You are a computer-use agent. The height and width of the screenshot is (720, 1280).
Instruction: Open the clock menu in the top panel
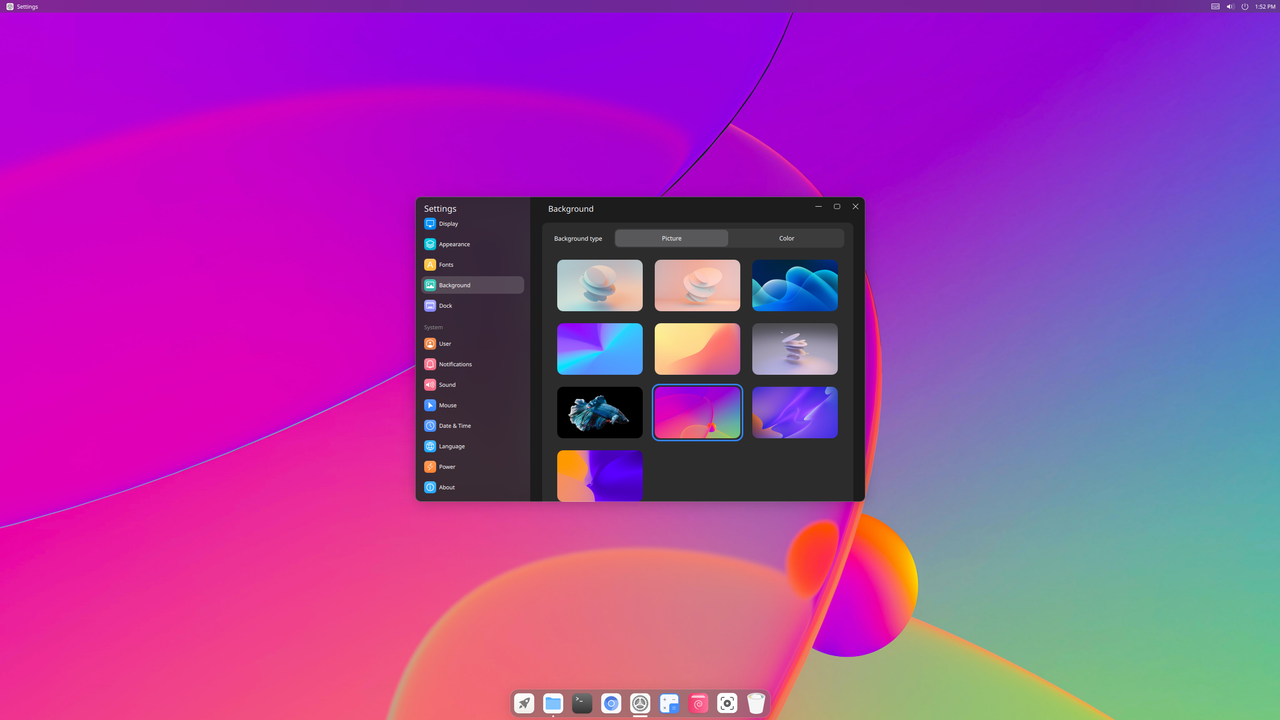point(1263,6)
